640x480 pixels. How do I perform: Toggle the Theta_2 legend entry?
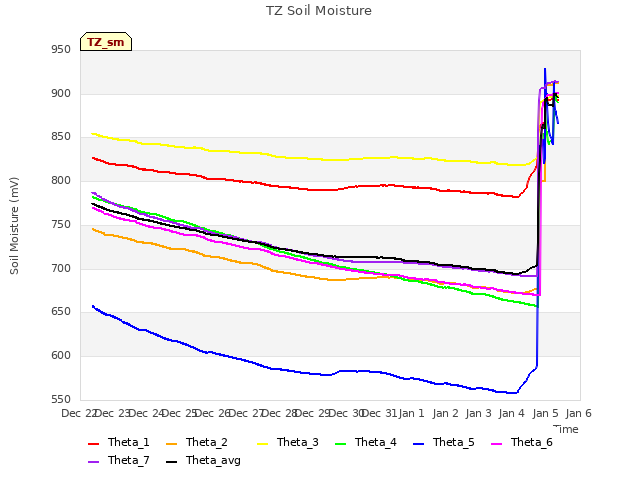click(197, 442)
